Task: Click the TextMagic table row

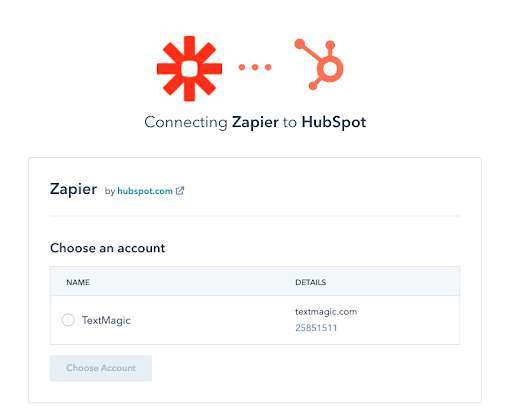Action: tap(255, 320)
